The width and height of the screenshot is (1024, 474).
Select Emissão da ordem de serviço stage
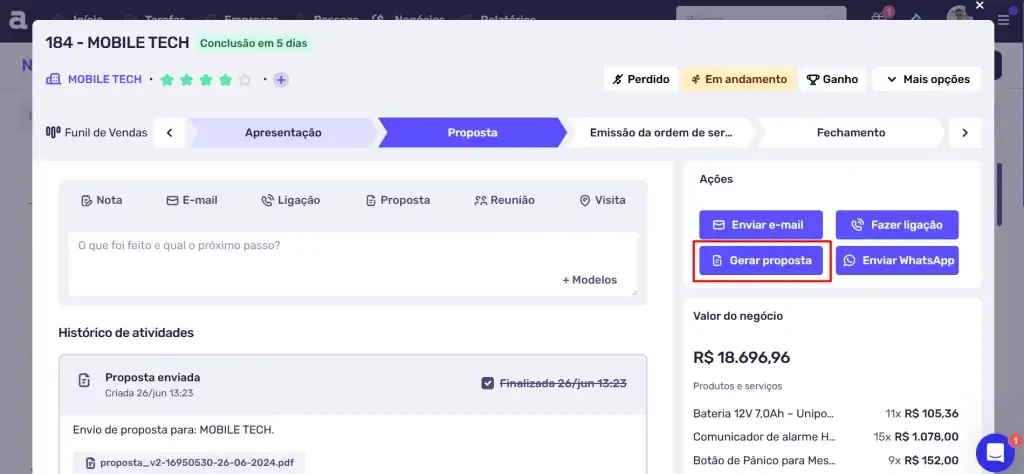coord(661,133)
